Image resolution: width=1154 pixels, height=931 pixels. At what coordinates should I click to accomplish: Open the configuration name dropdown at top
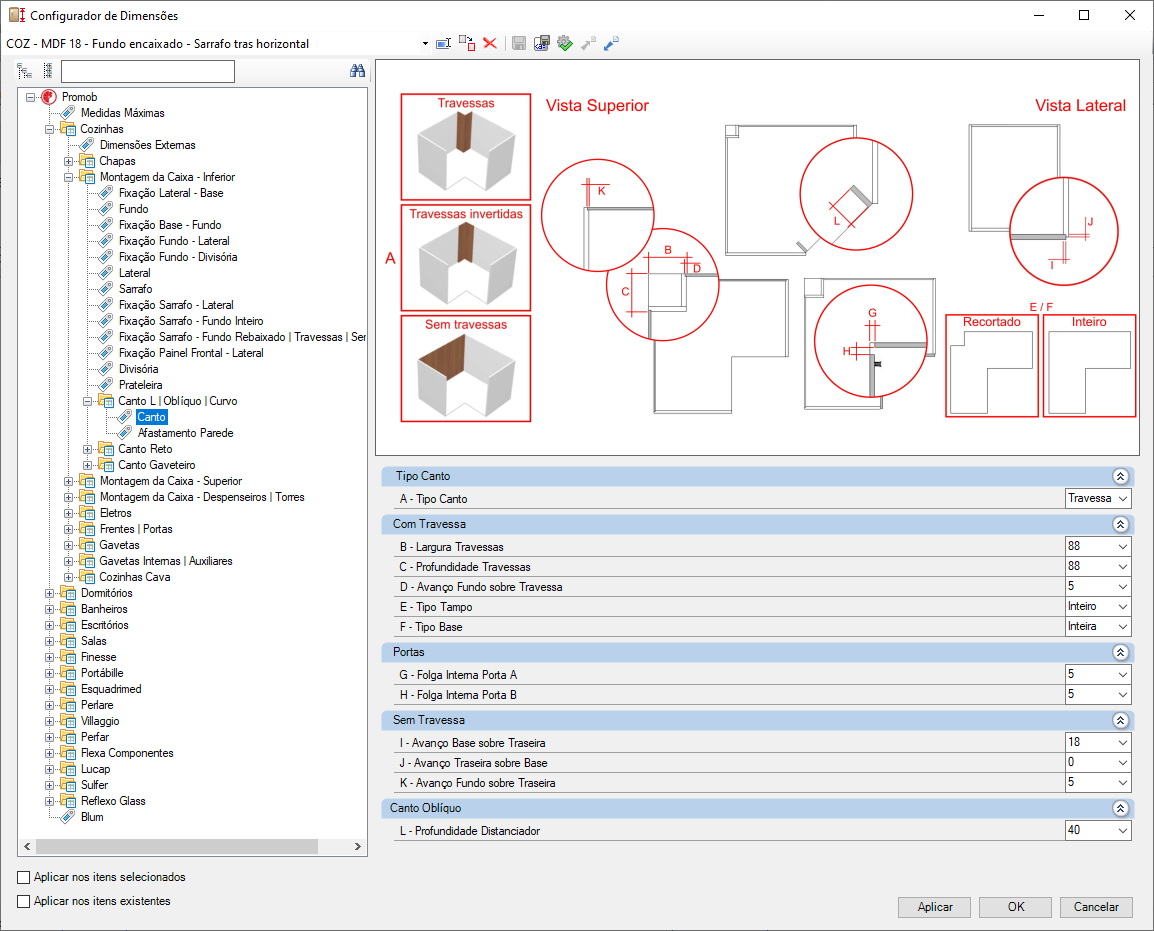tap(425, 44)
